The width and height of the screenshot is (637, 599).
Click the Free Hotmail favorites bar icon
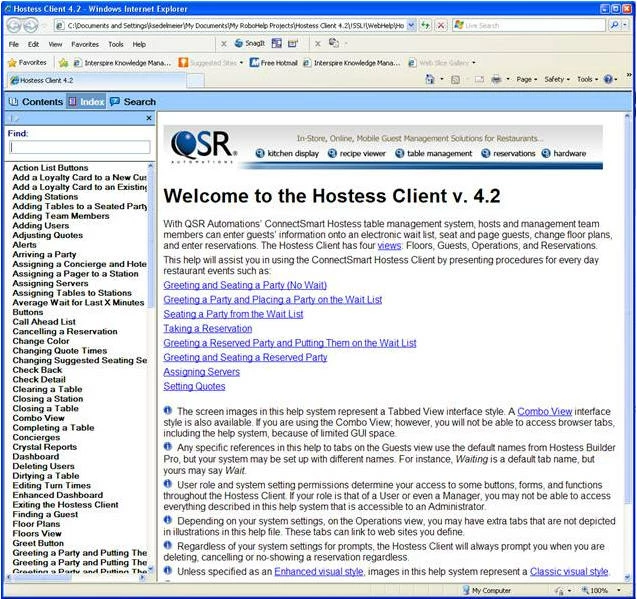pos(254,63)
